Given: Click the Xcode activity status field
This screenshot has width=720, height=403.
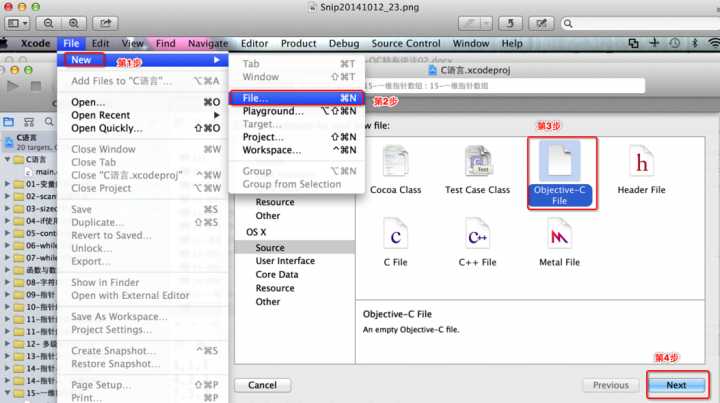Looking at the screenshot, I should pos(504,85).
